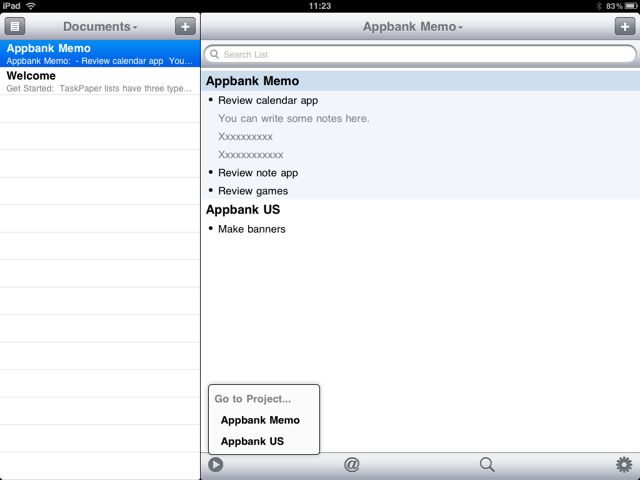Tap the document list icon in Documents header

[x=15, y=27]
